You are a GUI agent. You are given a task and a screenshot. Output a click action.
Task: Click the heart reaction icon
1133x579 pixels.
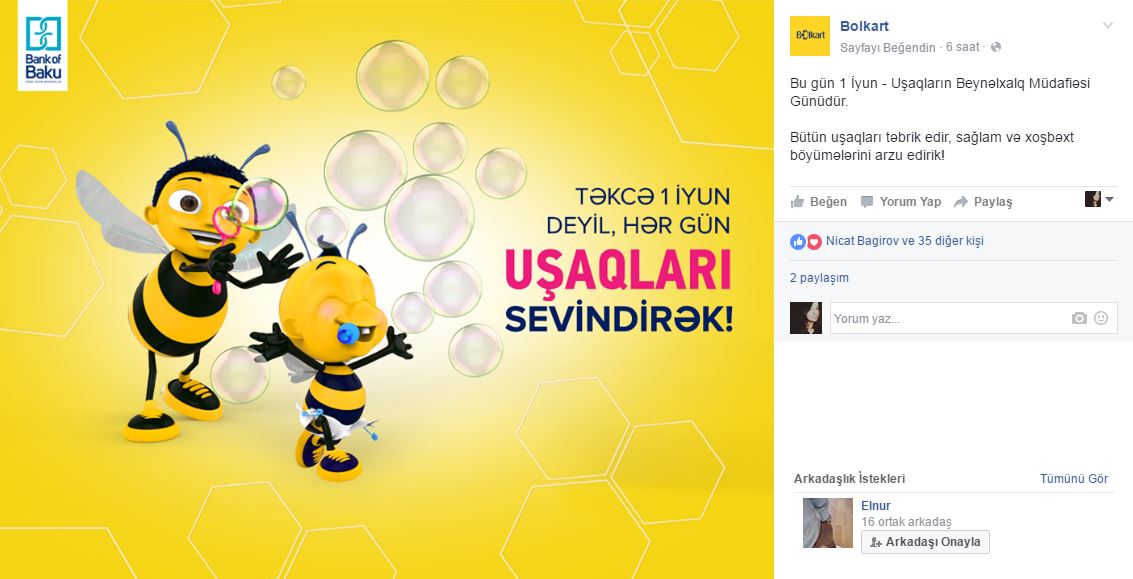(814, 241)
